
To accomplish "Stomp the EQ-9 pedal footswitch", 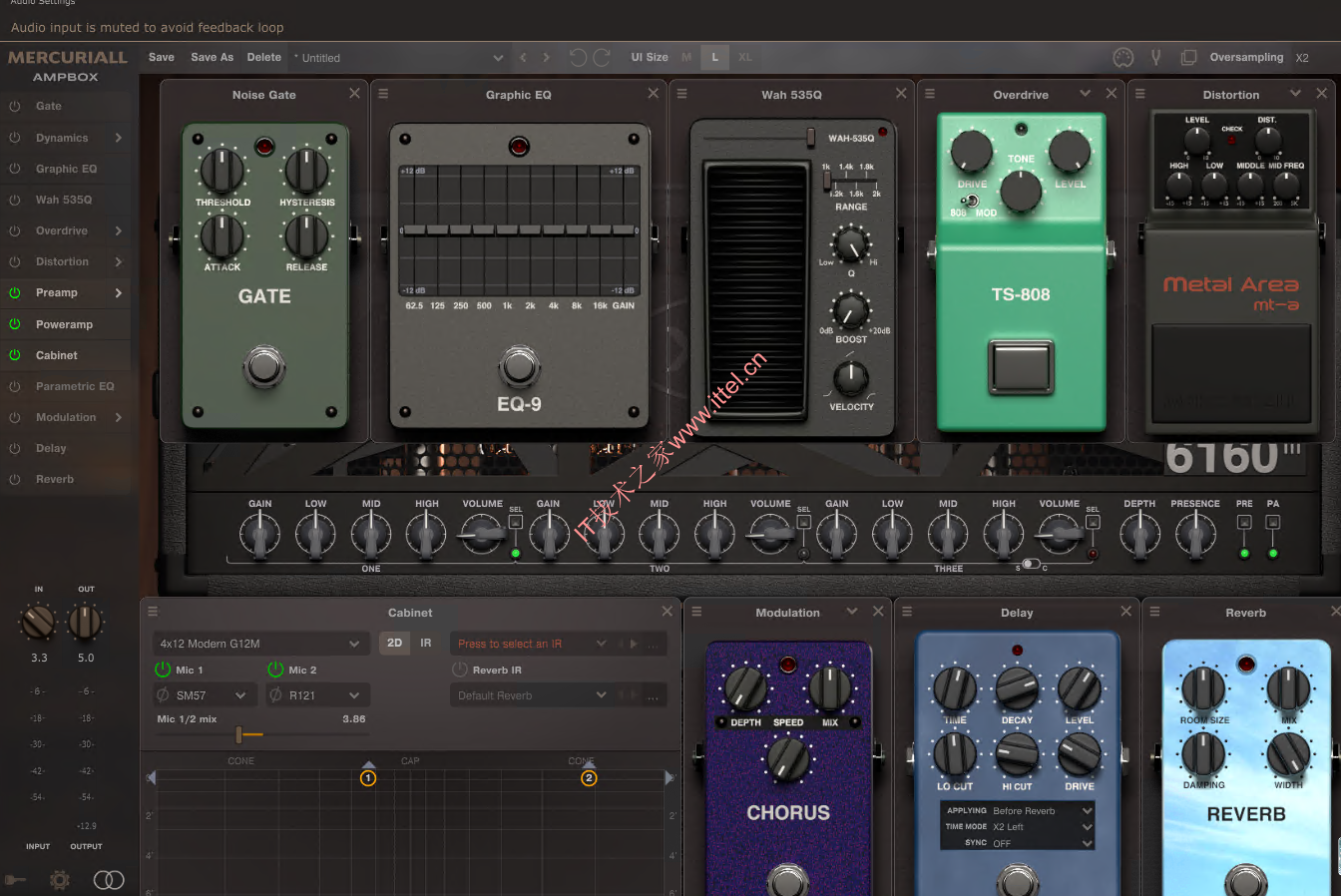I will point(519,366).
